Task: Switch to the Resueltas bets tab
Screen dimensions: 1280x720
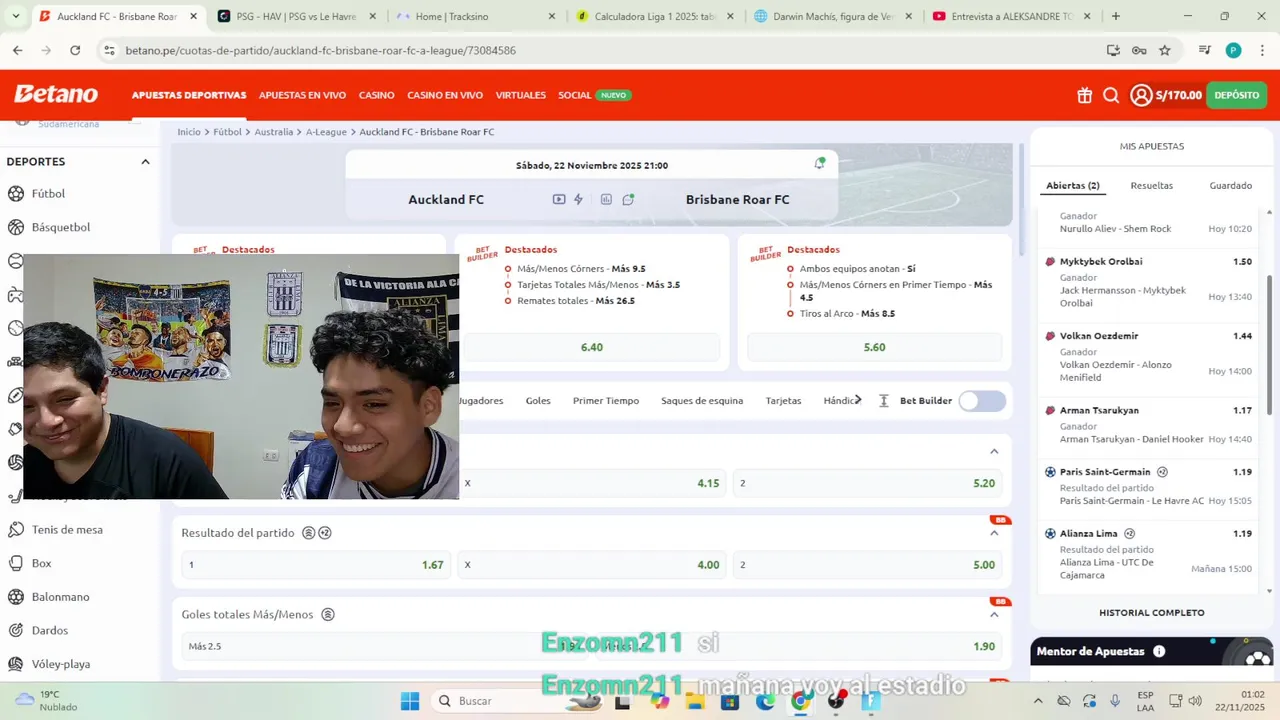Action: (x=1151, y=185)
